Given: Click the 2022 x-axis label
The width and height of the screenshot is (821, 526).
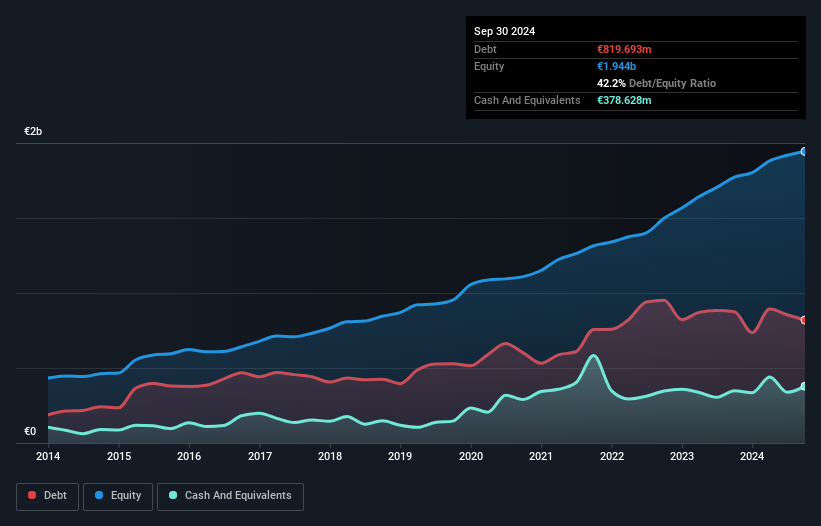Looking at the screenshot, I should point(612,456).
